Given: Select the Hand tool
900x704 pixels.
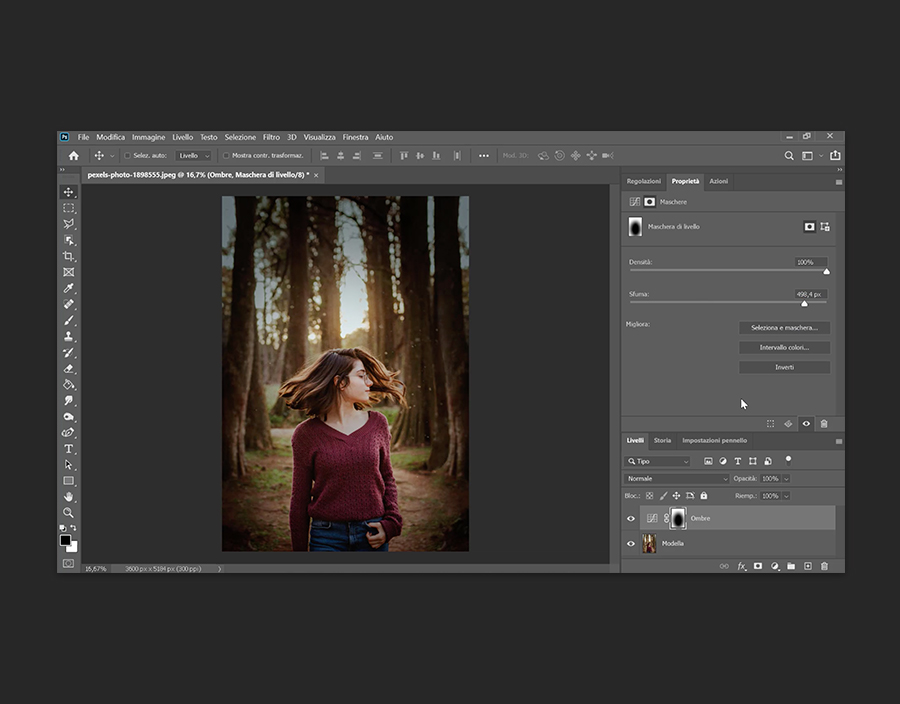Looking at the screenshot, I should point(69,496).
